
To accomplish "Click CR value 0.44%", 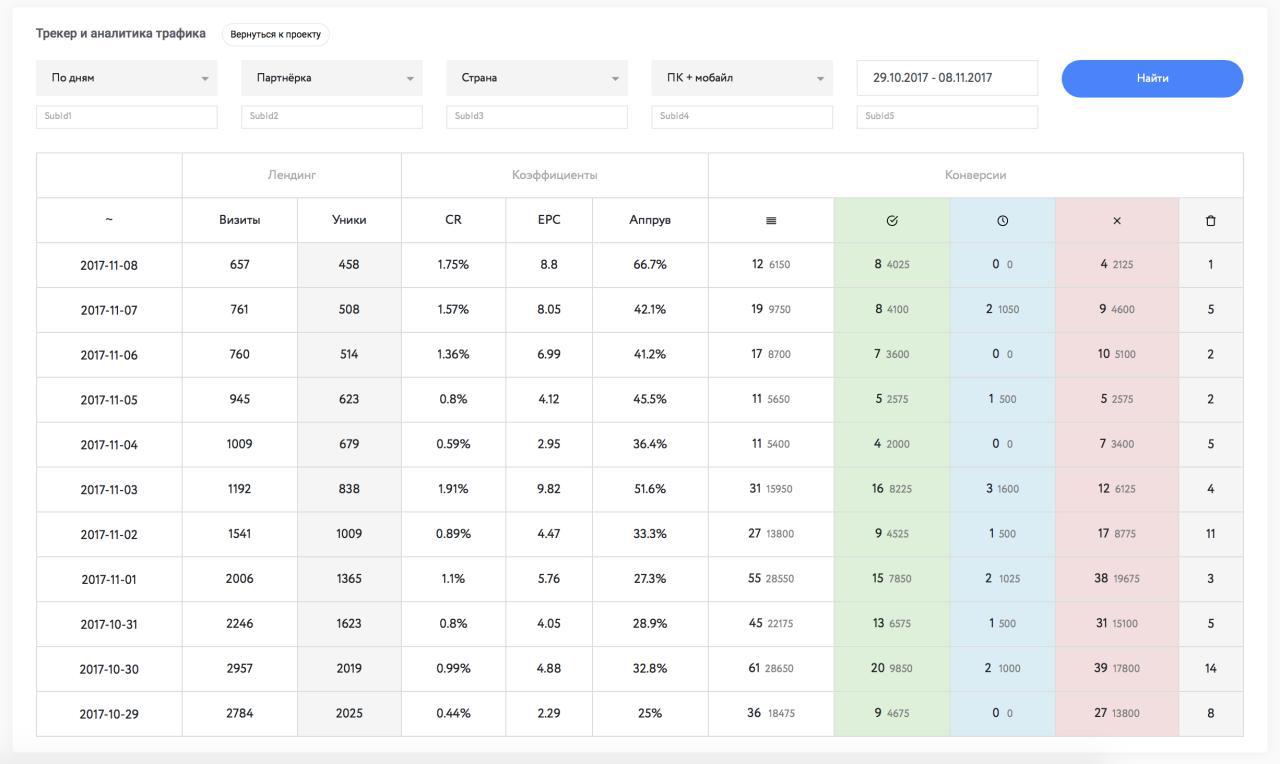I will point(453,713).
